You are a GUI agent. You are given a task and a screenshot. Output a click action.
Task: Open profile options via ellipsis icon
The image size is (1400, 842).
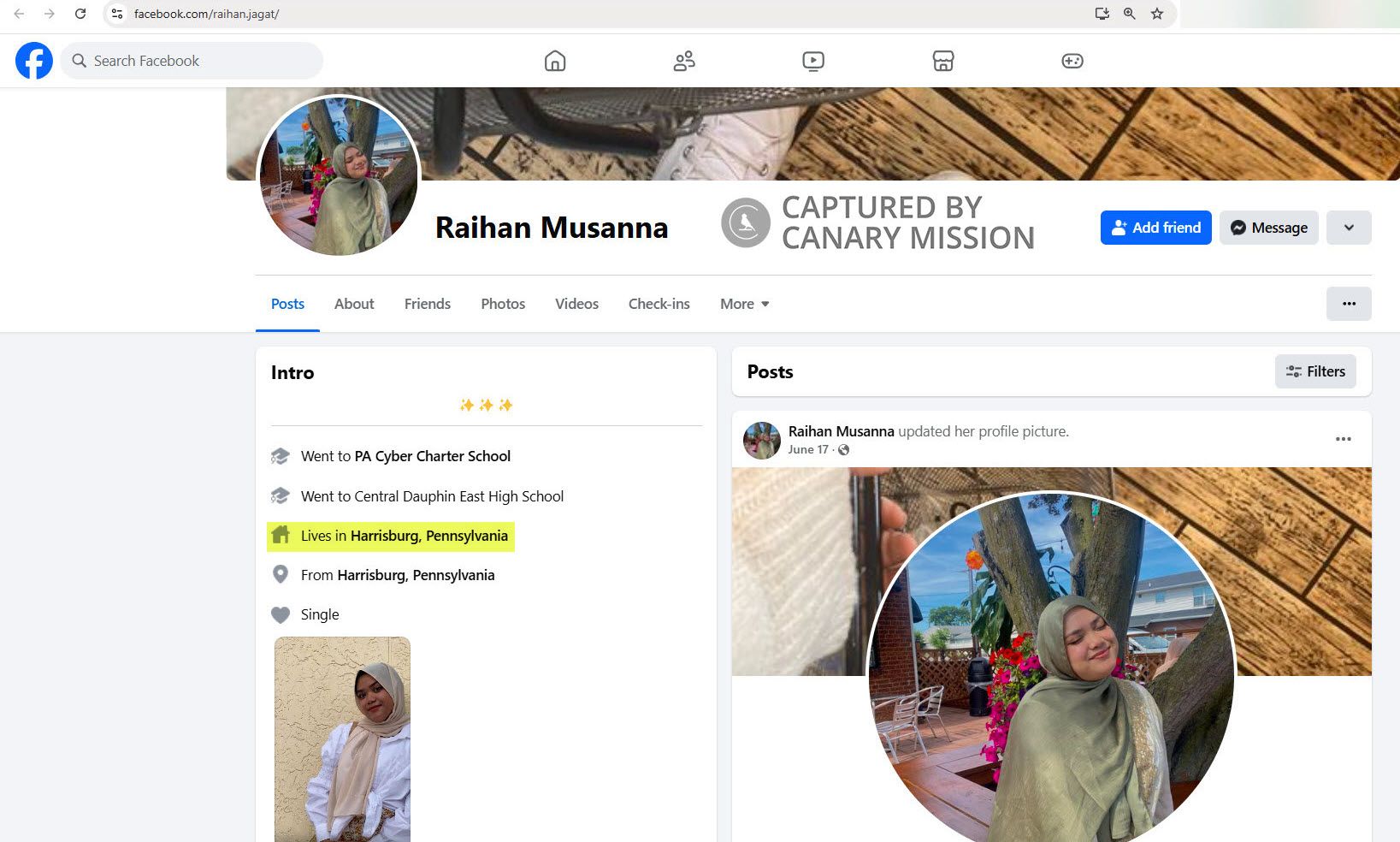(x=1349, y=303)
